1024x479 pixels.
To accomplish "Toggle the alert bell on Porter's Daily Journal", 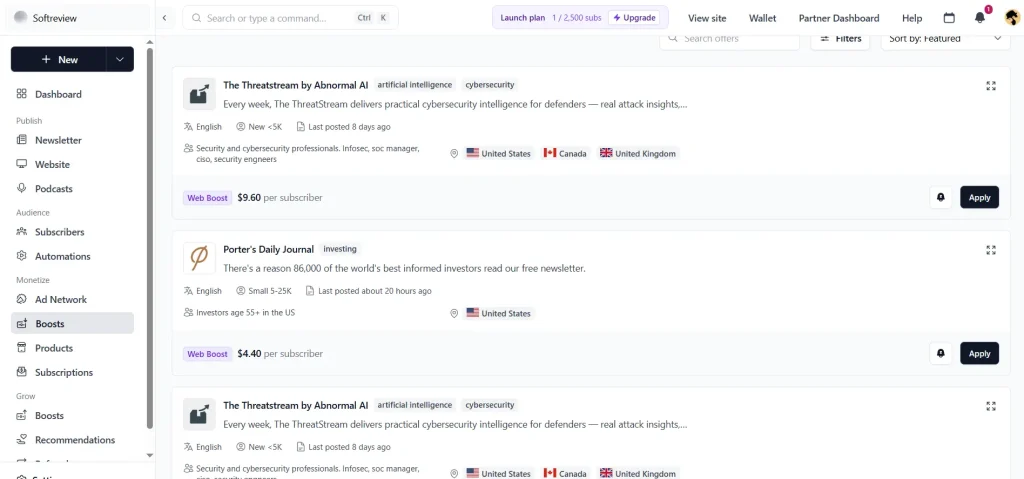I will coord(940,354).
